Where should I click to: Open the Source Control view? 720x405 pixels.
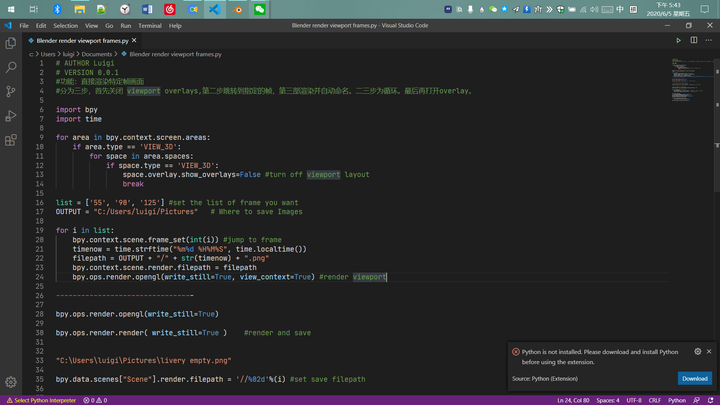click(11, 92)
